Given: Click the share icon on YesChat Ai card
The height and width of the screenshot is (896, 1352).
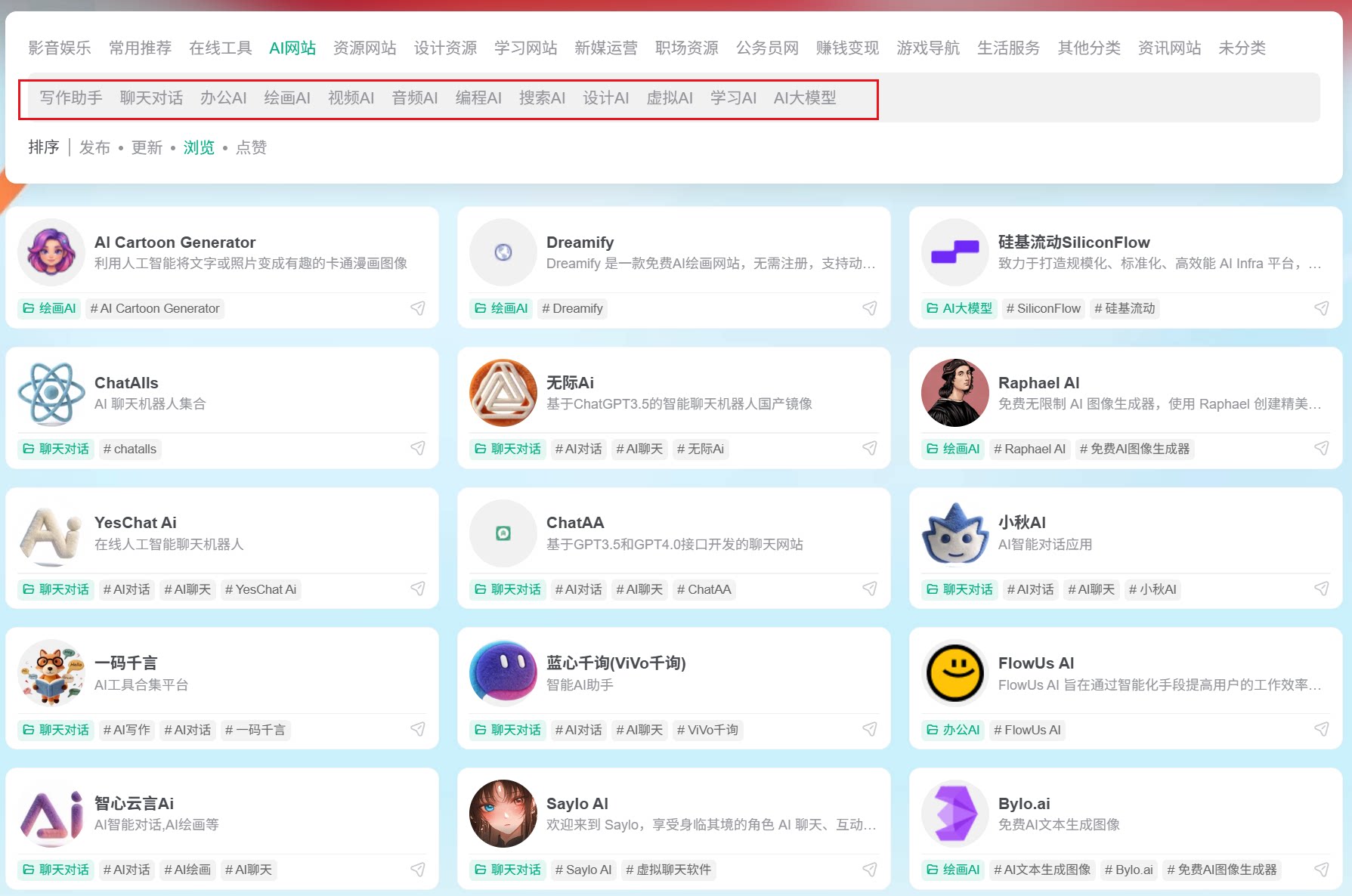Looking at the screenshot, I should 417,589.
